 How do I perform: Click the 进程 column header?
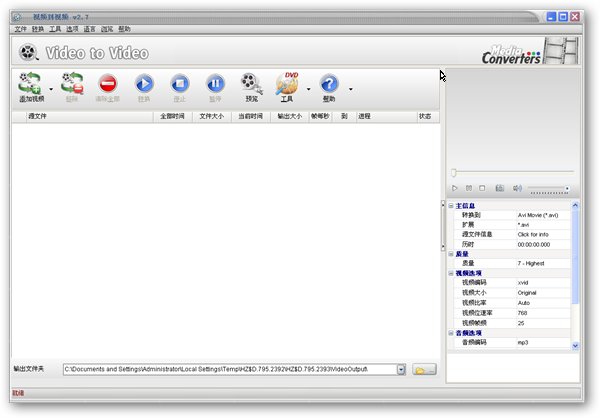coord(386,116)
